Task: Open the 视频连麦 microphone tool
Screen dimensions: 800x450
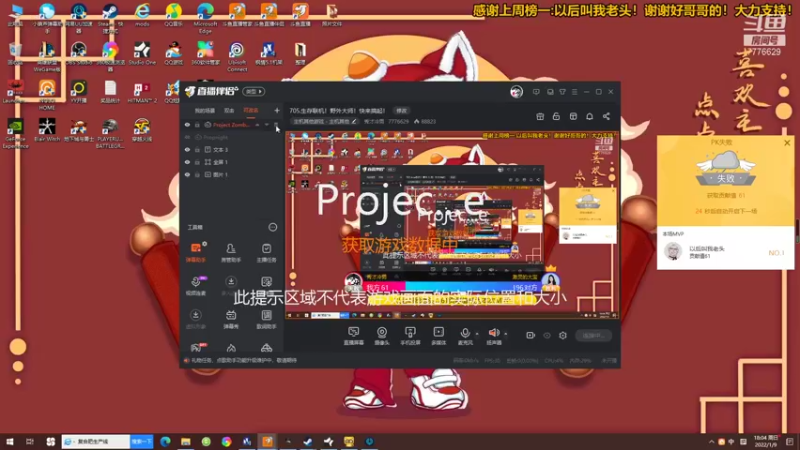Action: [x=196, y=286]
